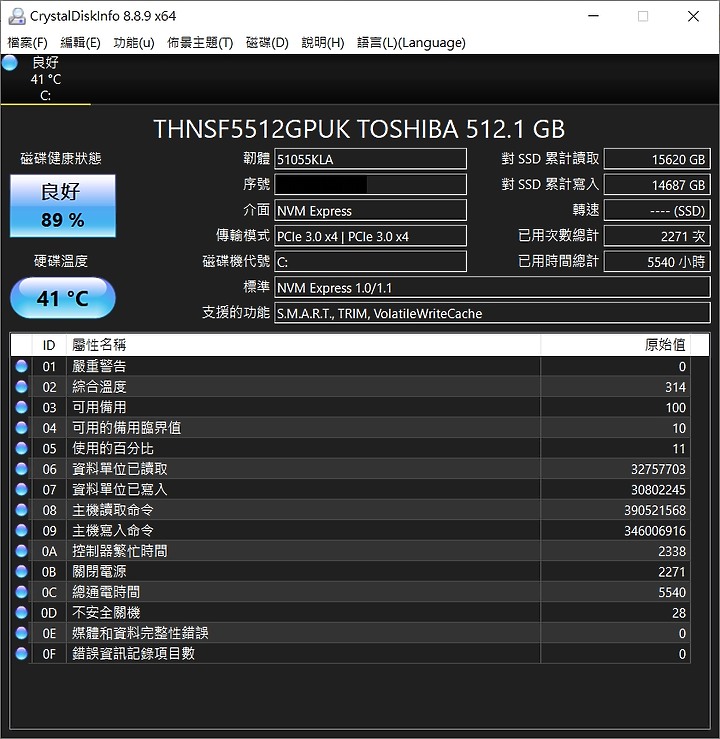The height and width of the screenshot is (739, 720).
Task: Click the 0E ID cell
Action: (x=49, y=633)
